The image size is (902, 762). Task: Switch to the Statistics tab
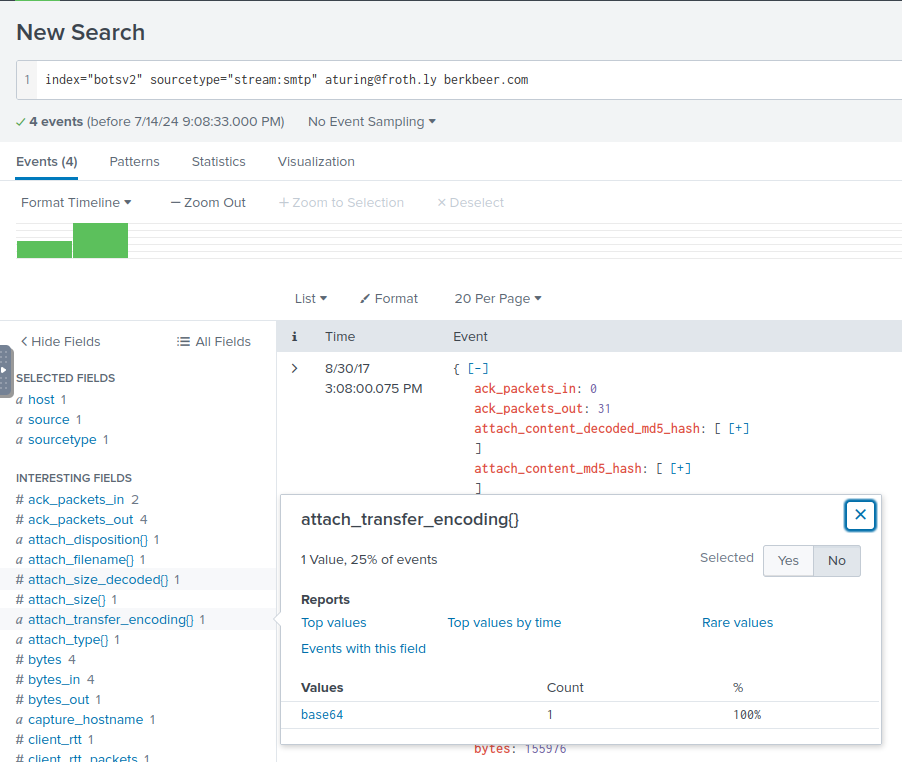tap(218, 162)
